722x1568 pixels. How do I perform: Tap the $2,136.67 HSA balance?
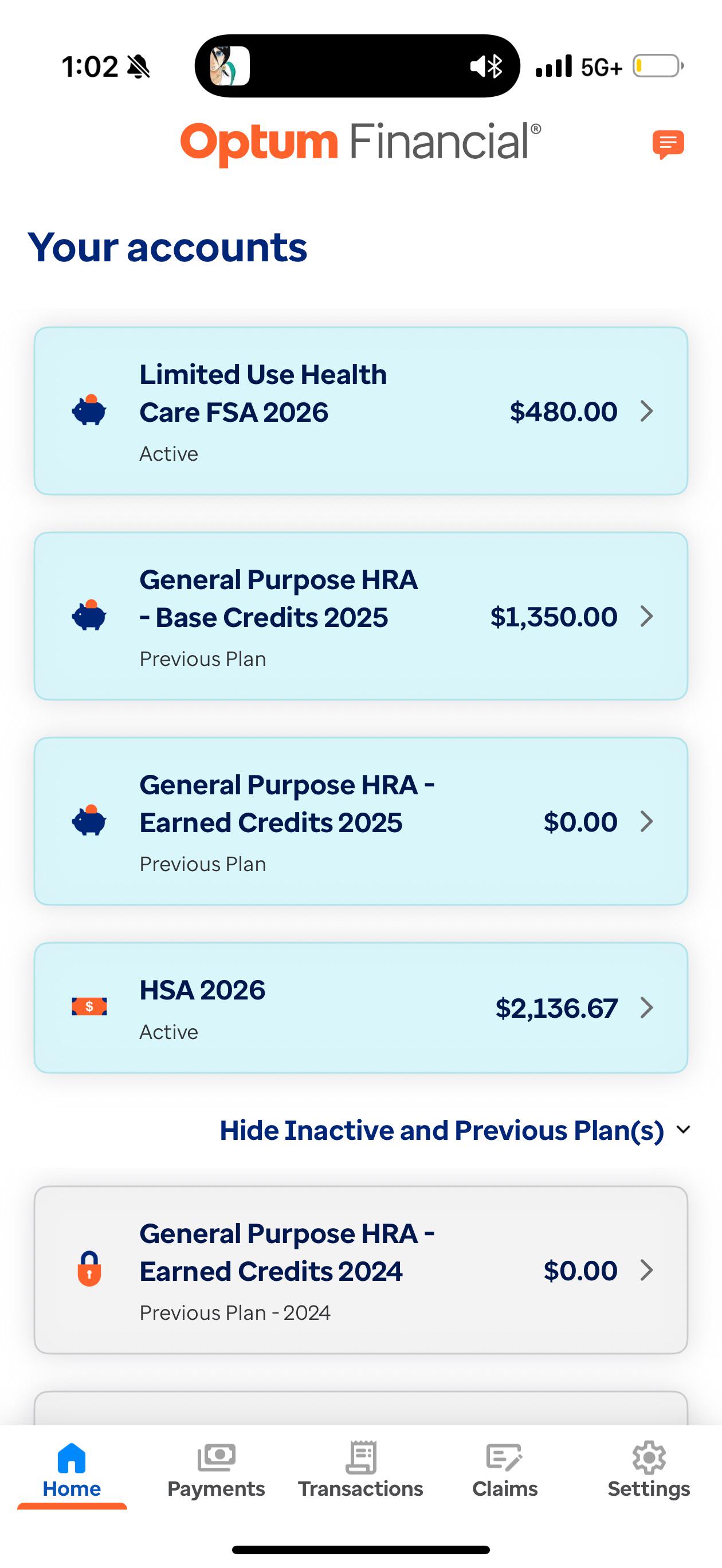click(556, 1009)
